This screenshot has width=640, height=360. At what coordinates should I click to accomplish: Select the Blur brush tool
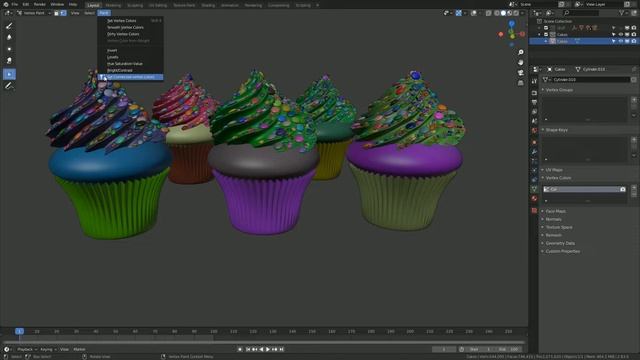pyautogui.click(x=9, y=38)
